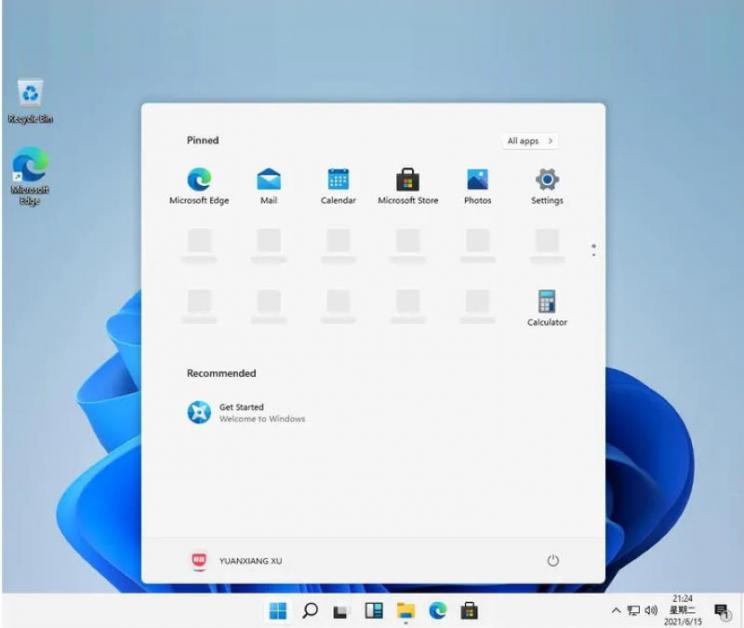Image resolution: width=744 pixels, height=628 pixels.
Task: Click the network icon in system tray
Action: point(633,610)
